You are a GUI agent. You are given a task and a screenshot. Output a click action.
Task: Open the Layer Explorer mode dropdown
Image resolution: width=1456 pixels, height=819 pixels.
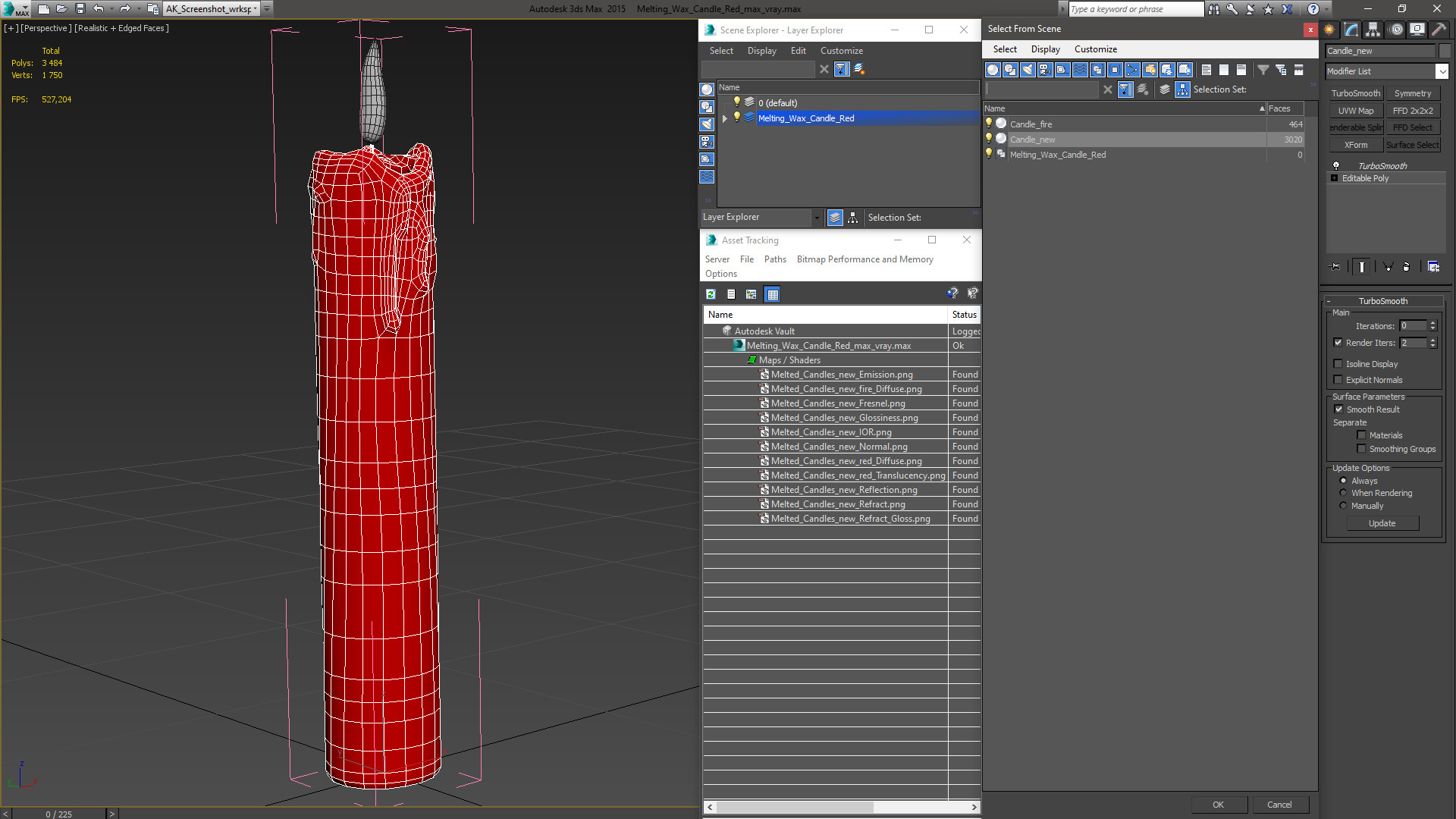point(817,218)
